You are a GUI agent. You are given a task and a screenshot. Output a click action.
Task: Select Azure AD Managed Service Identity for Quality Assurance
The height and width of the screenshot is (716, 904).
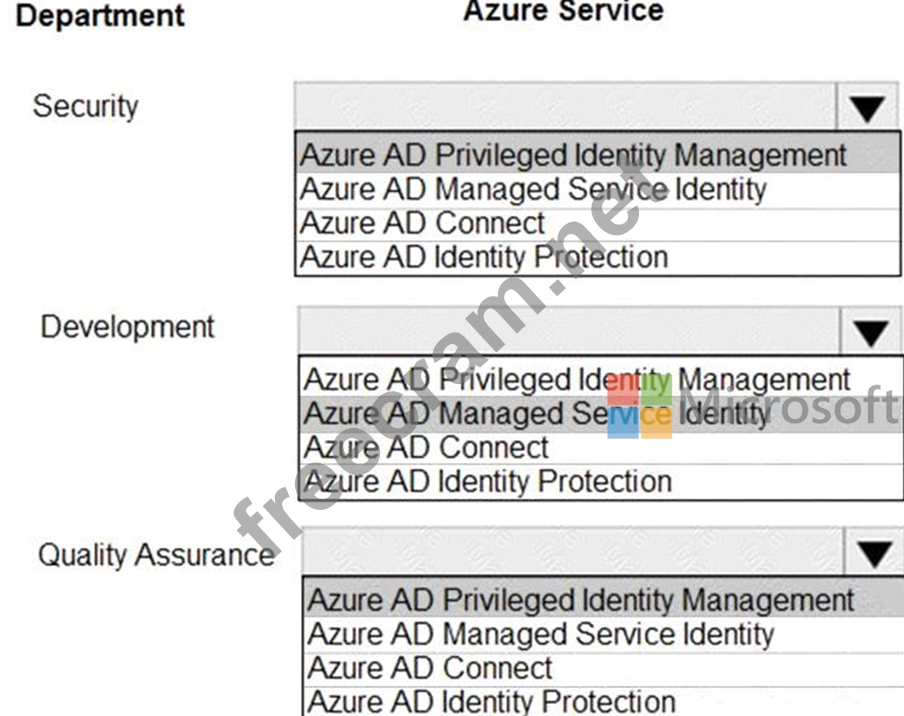pos(540,634)
